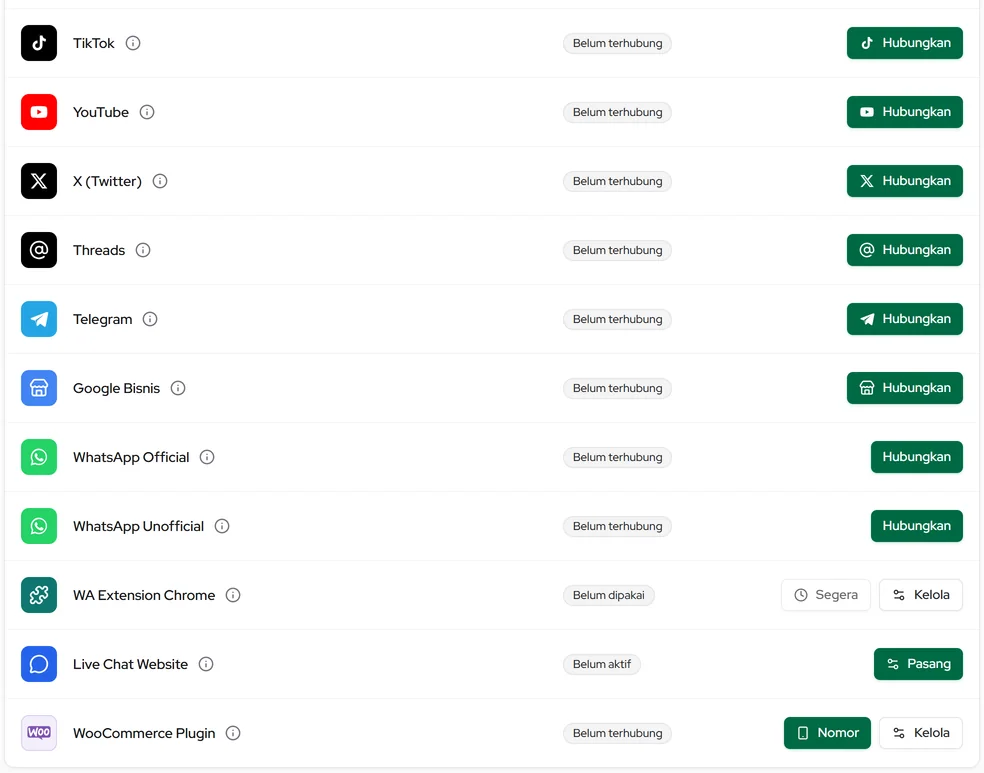Open WhatsApp Official info icon
The width and height of the screenshot is (984, 773).
pyautogui.click(x=207, y=457)
